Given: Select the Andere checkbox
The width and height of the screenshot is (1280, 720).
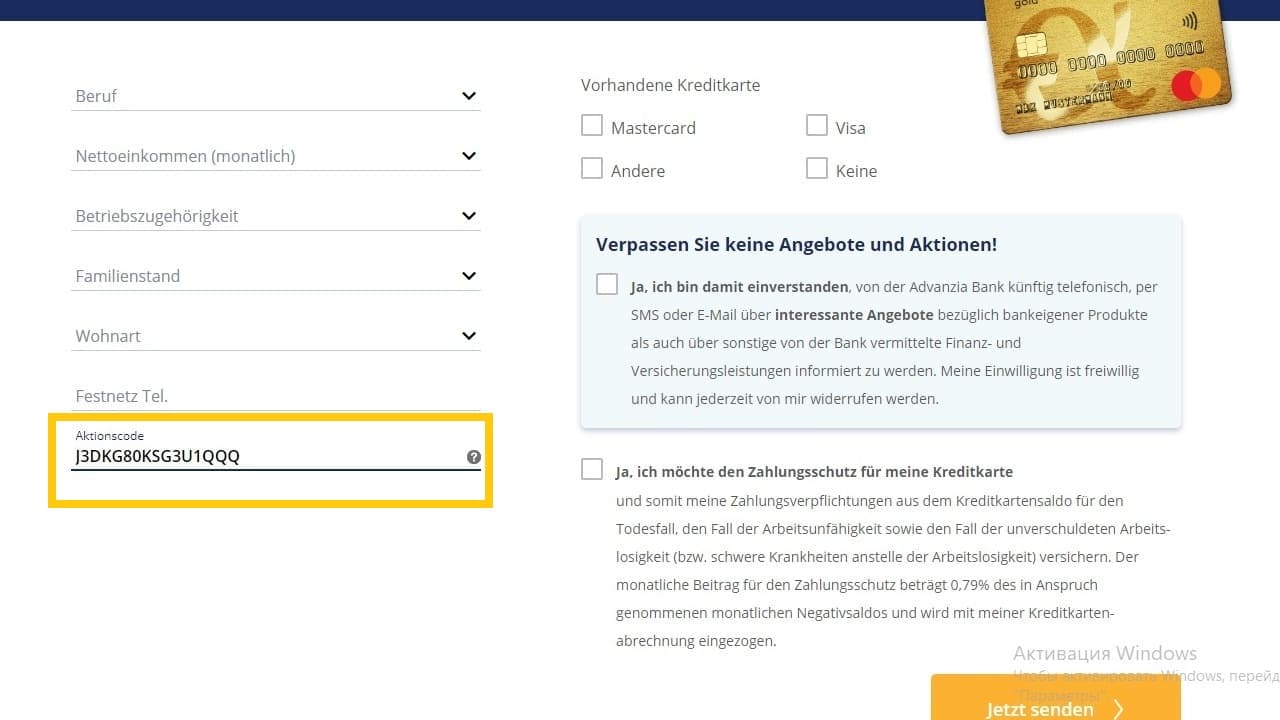Looking at the screenshot, I should (x=592, y=169).
